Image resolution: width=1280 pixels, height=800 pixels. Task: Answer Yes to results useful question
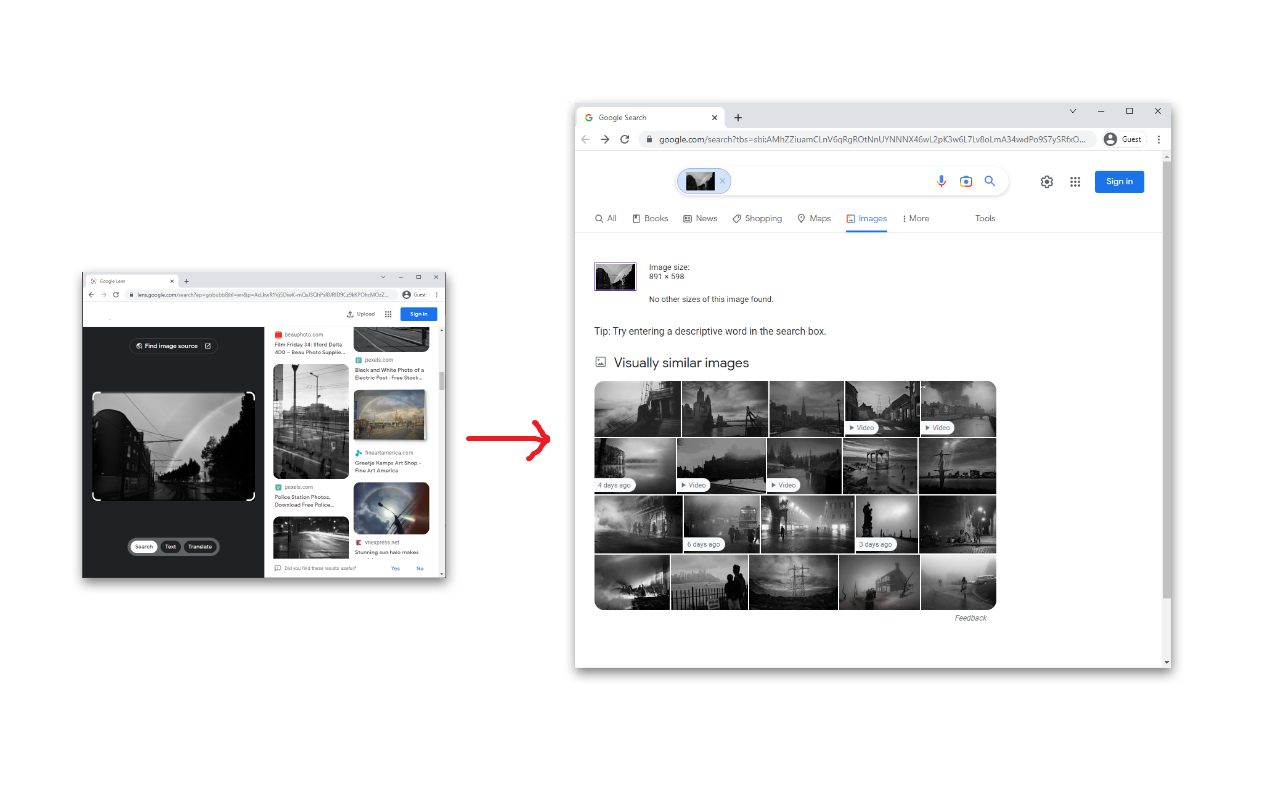[x=395, y=568]
